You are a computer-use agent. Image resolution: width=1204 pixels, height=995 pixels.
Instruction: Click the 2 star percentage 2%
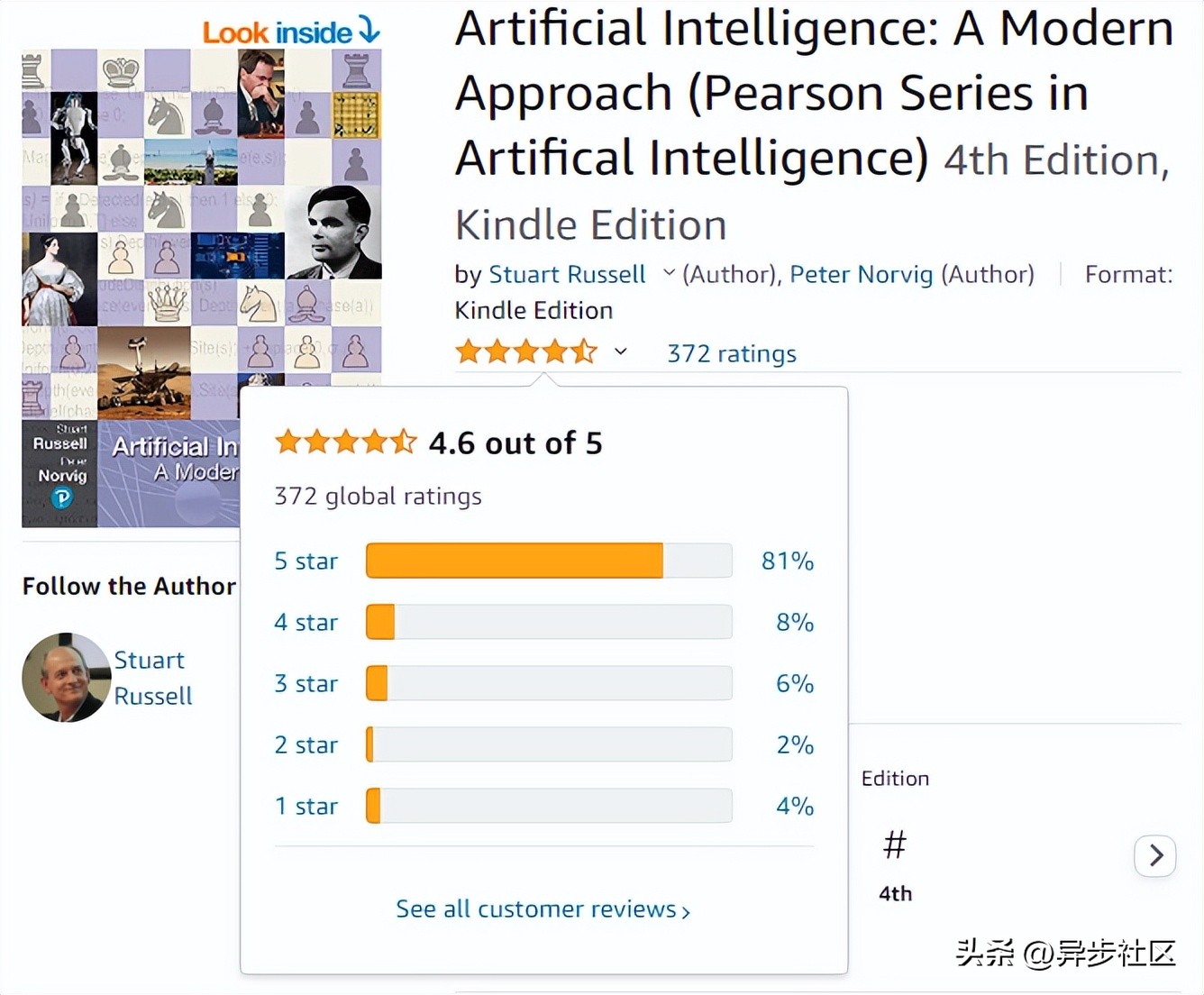coord(794,744)
